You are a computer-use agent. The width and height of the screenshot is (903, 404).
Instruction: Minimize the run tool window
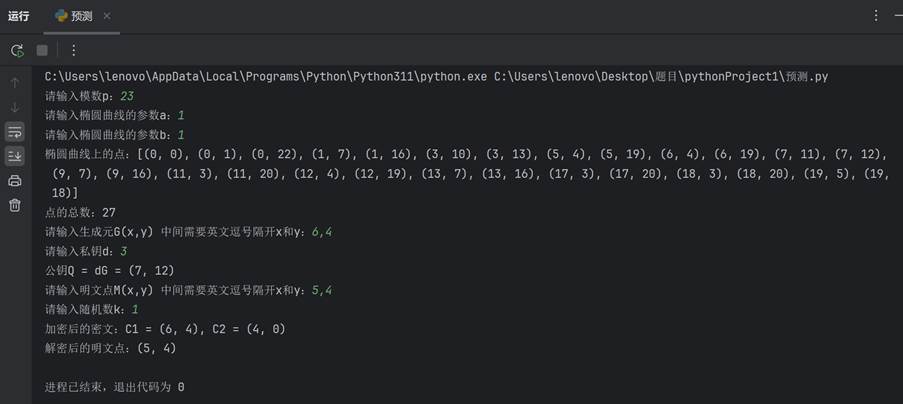898,16
